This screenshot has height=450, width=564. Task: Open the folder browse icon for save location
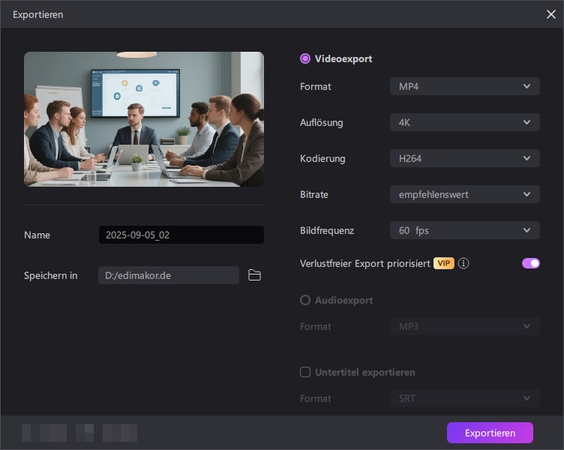point(254,275)
